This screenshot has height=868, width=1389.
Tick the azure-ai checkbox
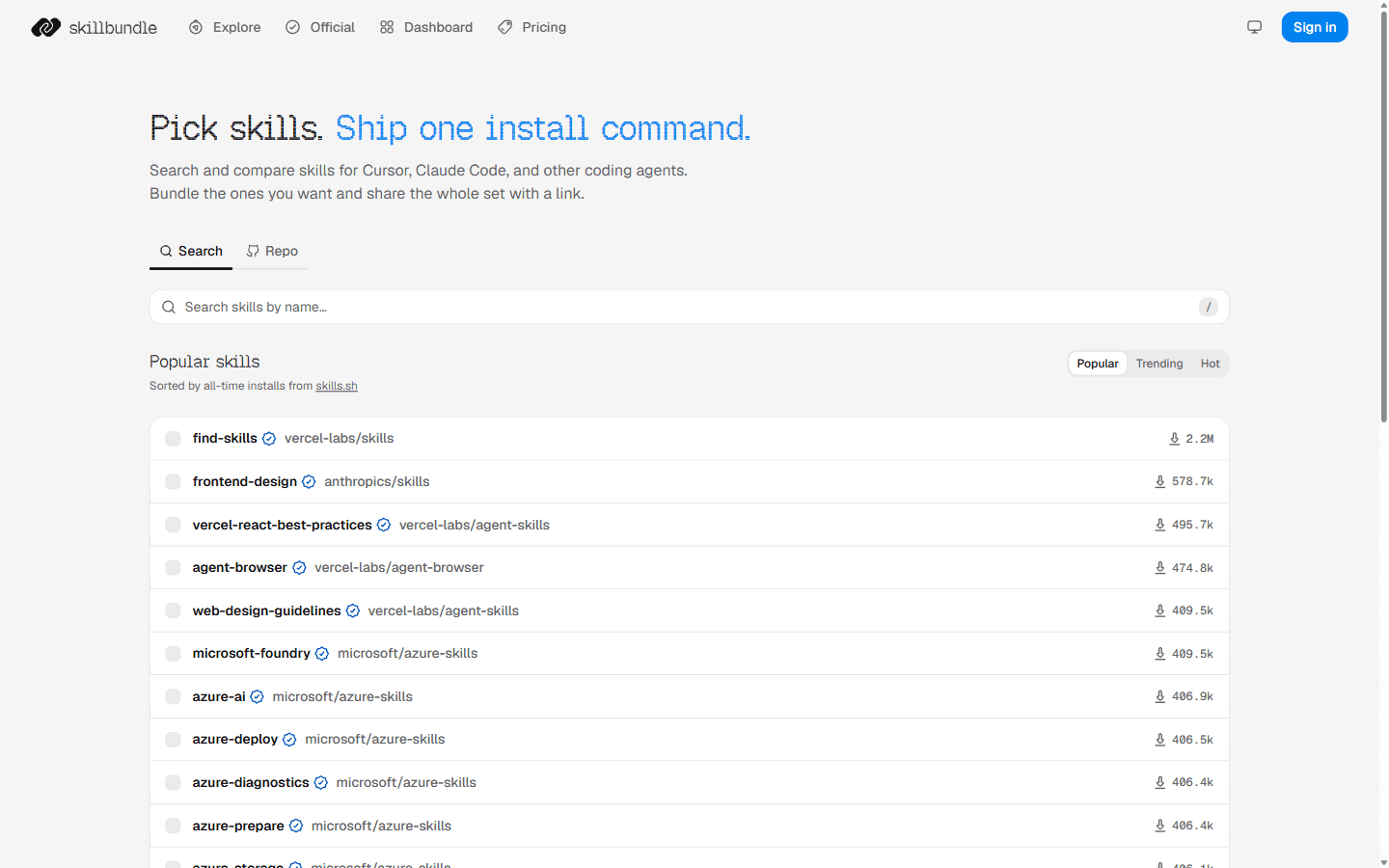173,696
